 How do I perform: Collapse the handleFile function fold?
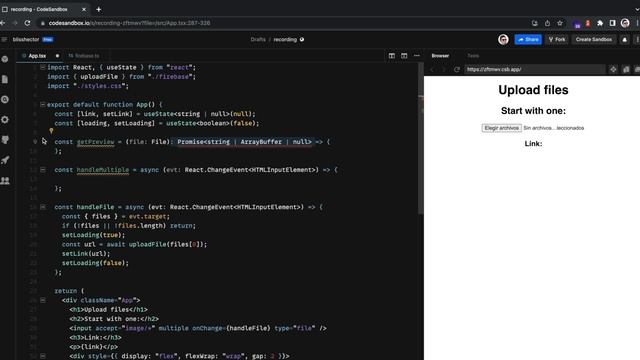[42, 207]
